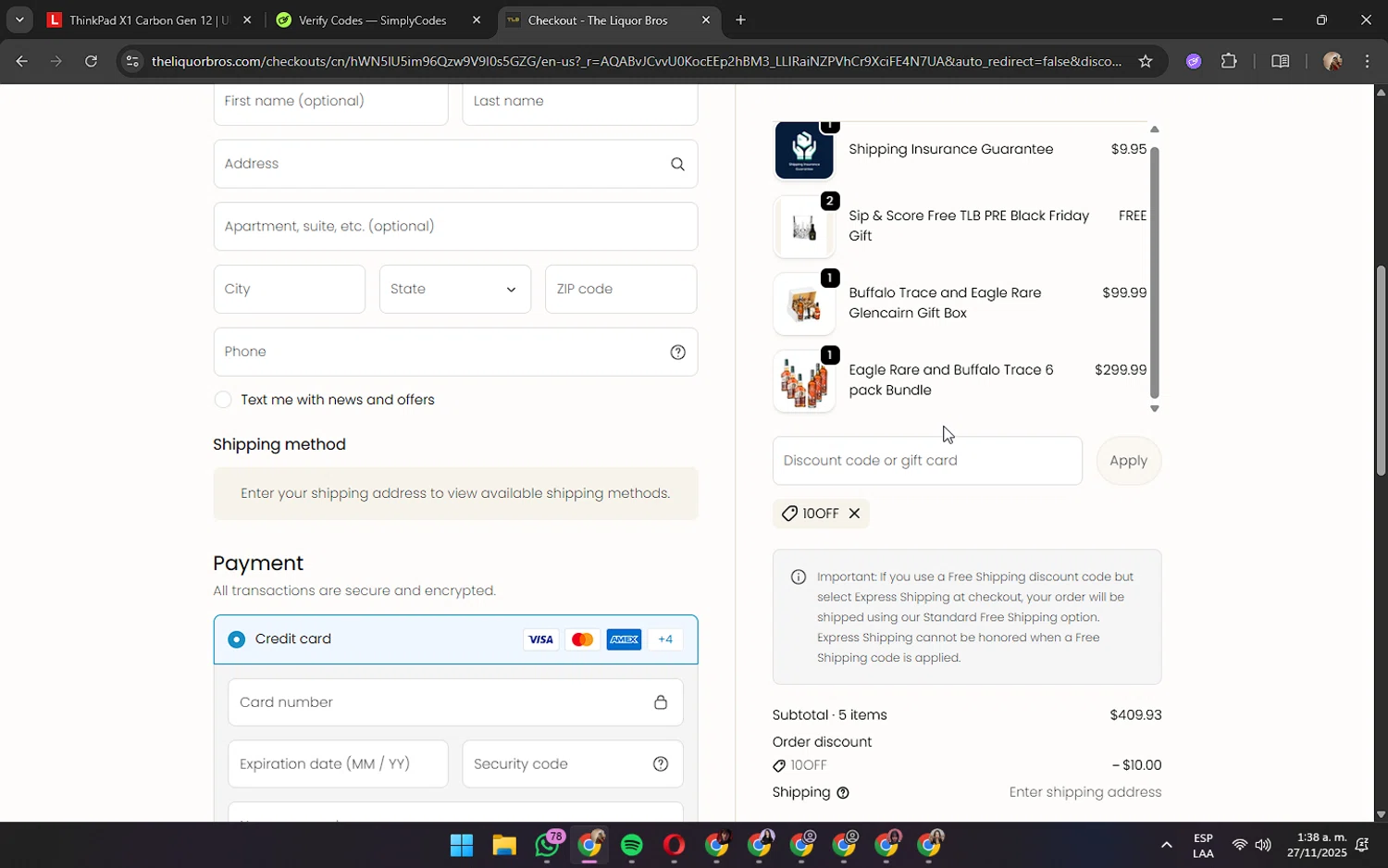Reload the checkout page
1388x868 pixels.
coord(91,61)
